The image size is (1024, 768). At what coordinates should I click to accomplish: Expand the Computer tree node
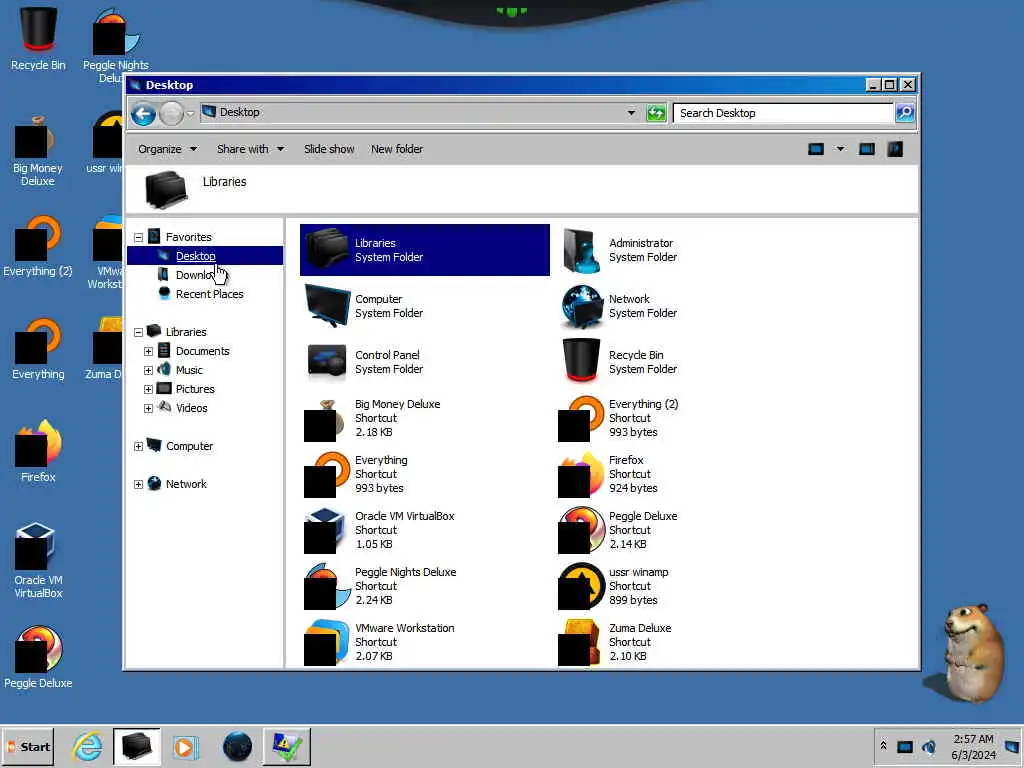138,447
